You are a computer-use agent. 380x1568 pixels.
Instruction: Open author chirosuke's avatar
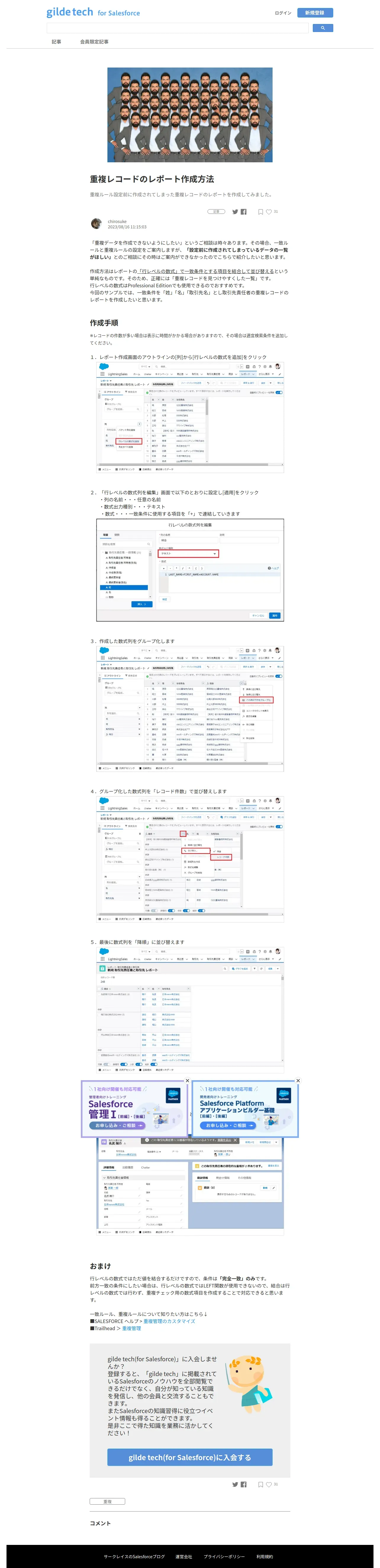pos(96,224)
